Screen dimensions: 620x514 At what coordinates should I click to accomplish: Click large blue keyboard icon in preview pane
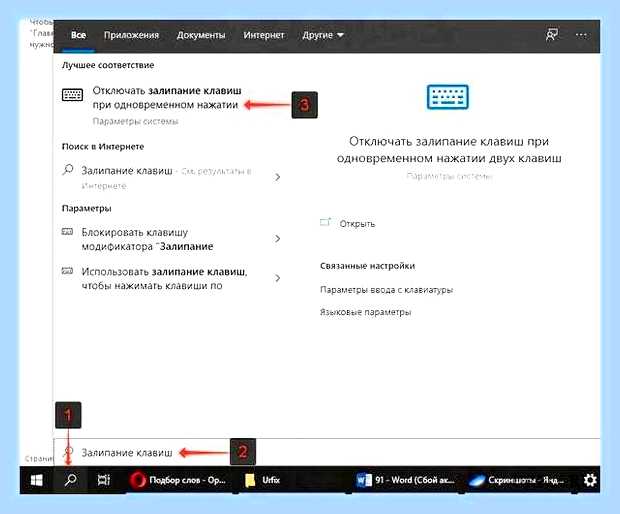[x=448, y=97]
